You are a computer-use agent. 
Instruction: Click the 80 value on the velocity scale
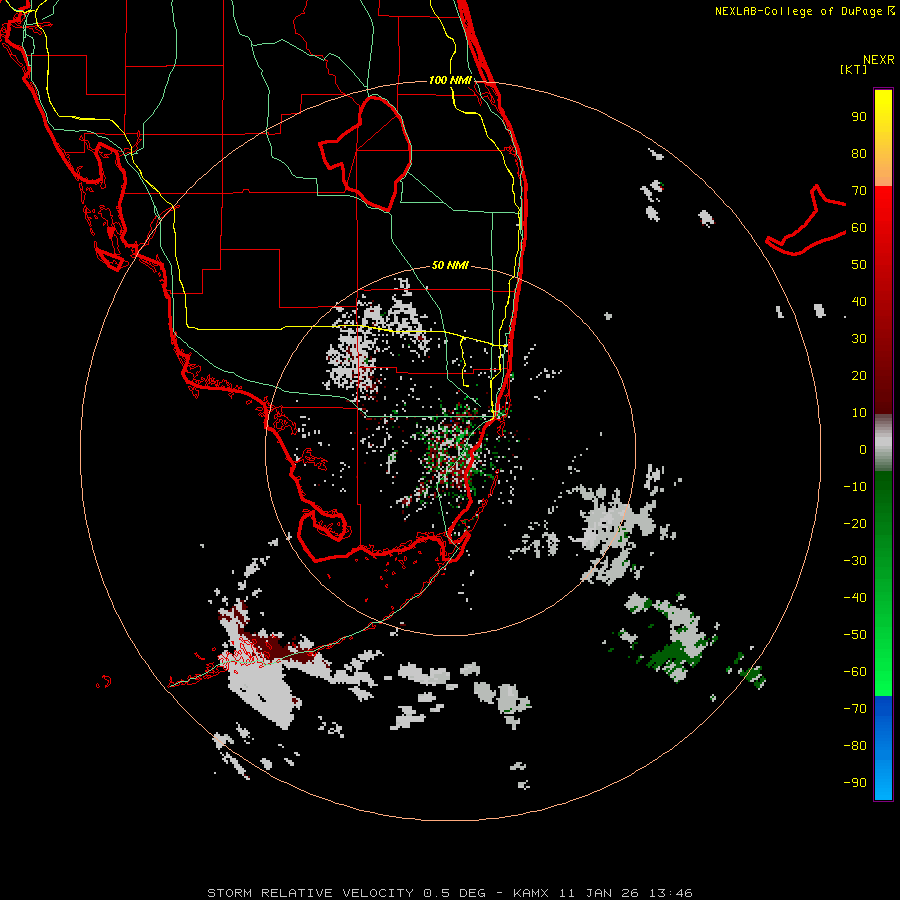click(x=859, y=153)
